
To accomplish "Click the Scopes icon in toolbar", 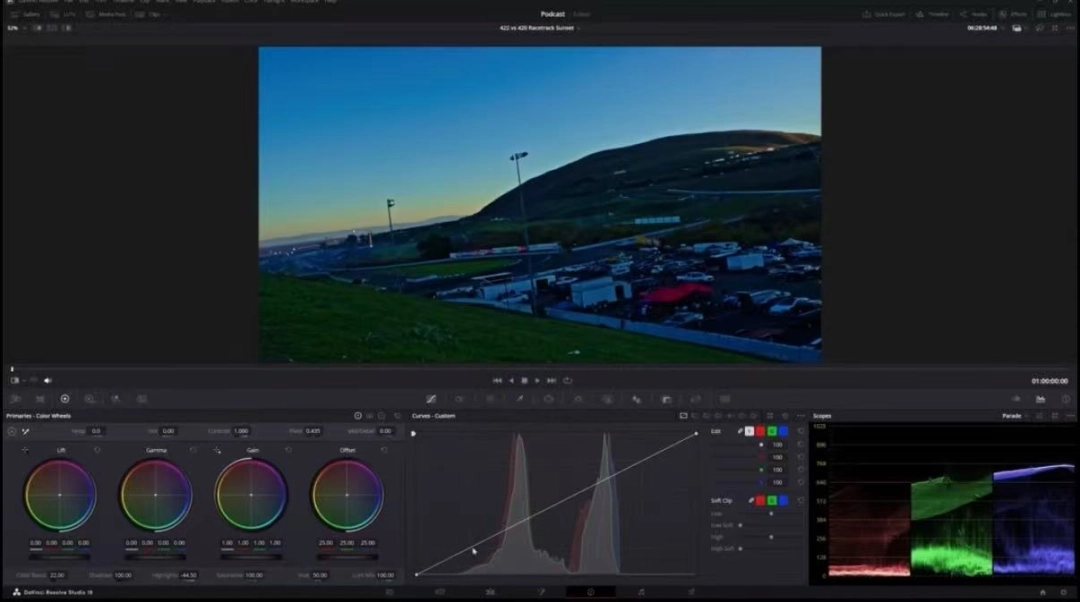I will coord(1041,399).
